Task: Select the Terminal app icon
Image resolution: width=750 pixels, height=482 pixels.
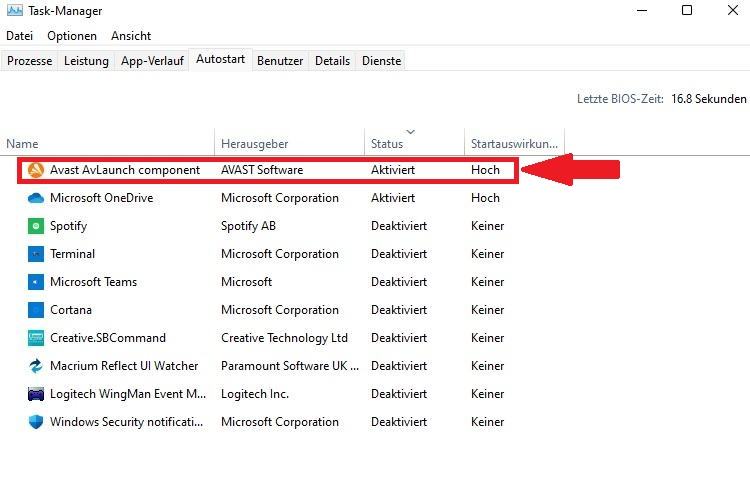Action: pyautogui.click(x=36, y=254)
